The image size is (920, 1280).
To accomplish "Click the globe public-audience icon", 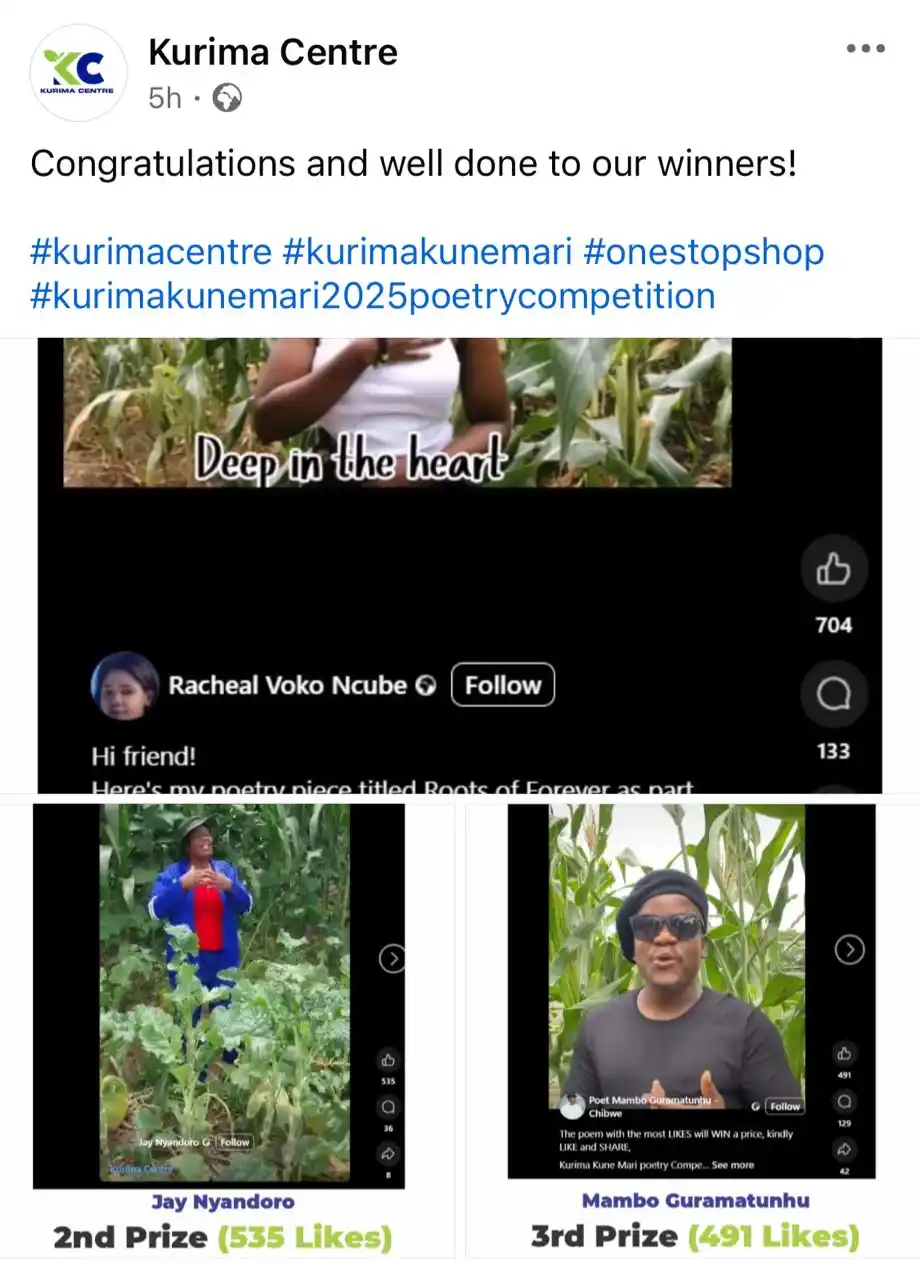I will click(227, 98).
